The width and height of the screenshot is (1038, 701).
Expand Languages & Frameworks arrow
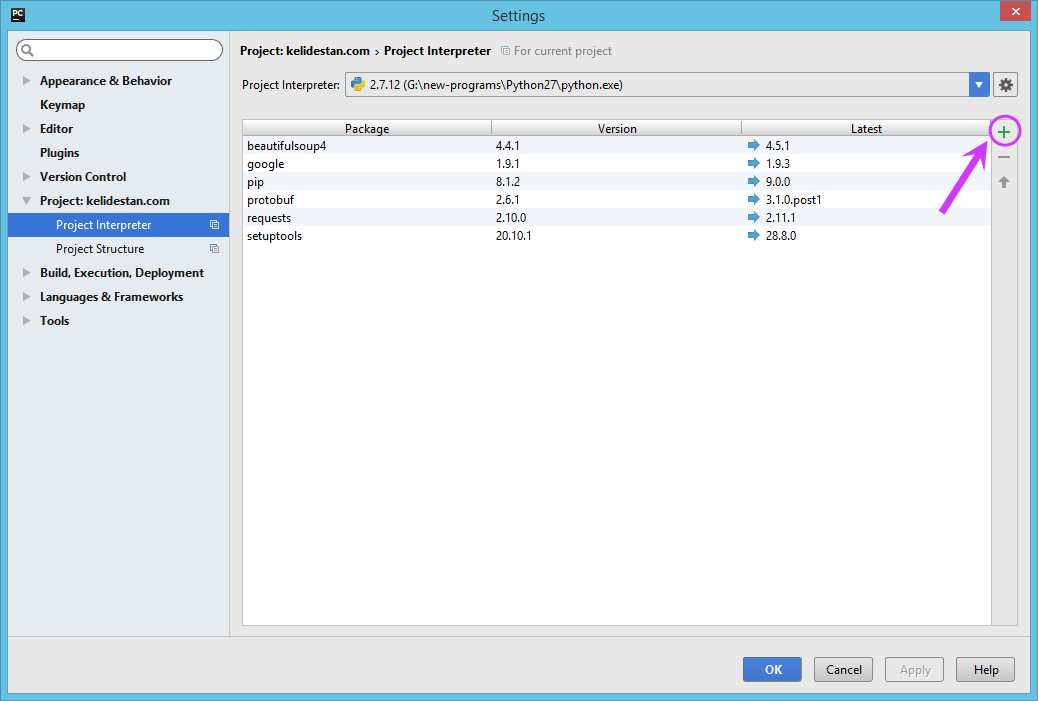[x=26, y=297]
